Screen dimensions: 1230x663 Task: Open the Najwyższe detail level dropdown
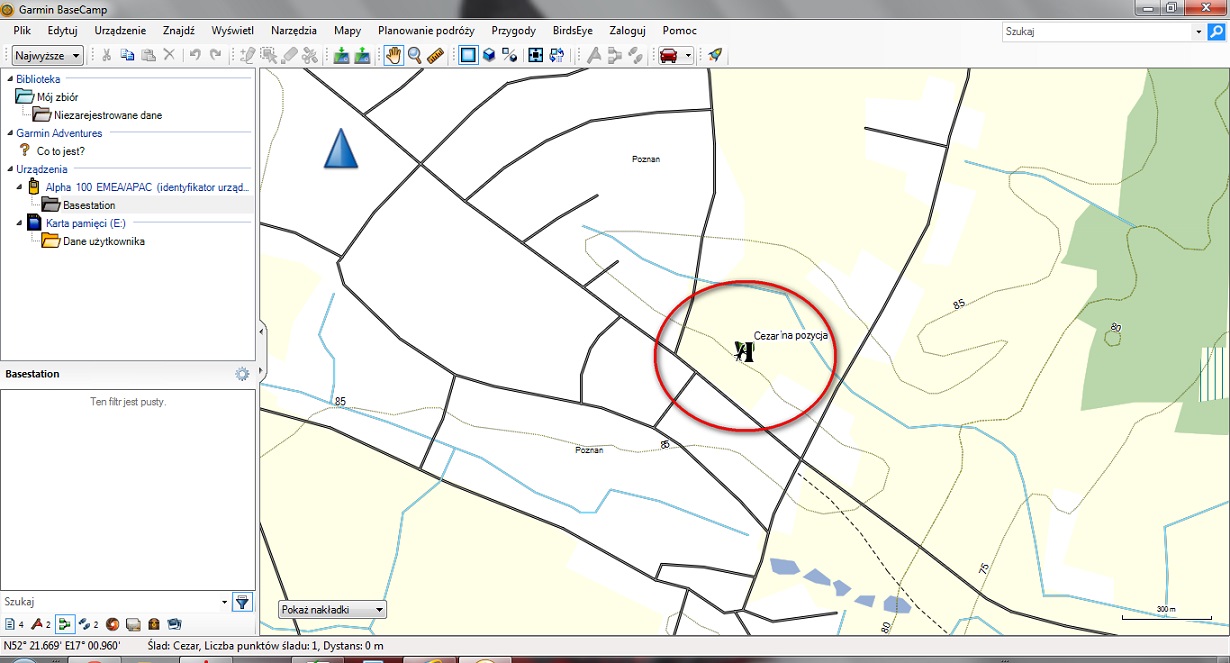pos(48,56)
